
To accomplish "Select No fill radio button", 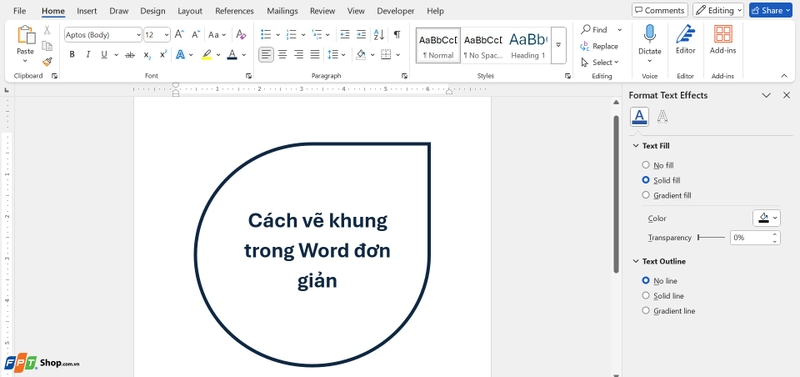I will coord(646,165).
